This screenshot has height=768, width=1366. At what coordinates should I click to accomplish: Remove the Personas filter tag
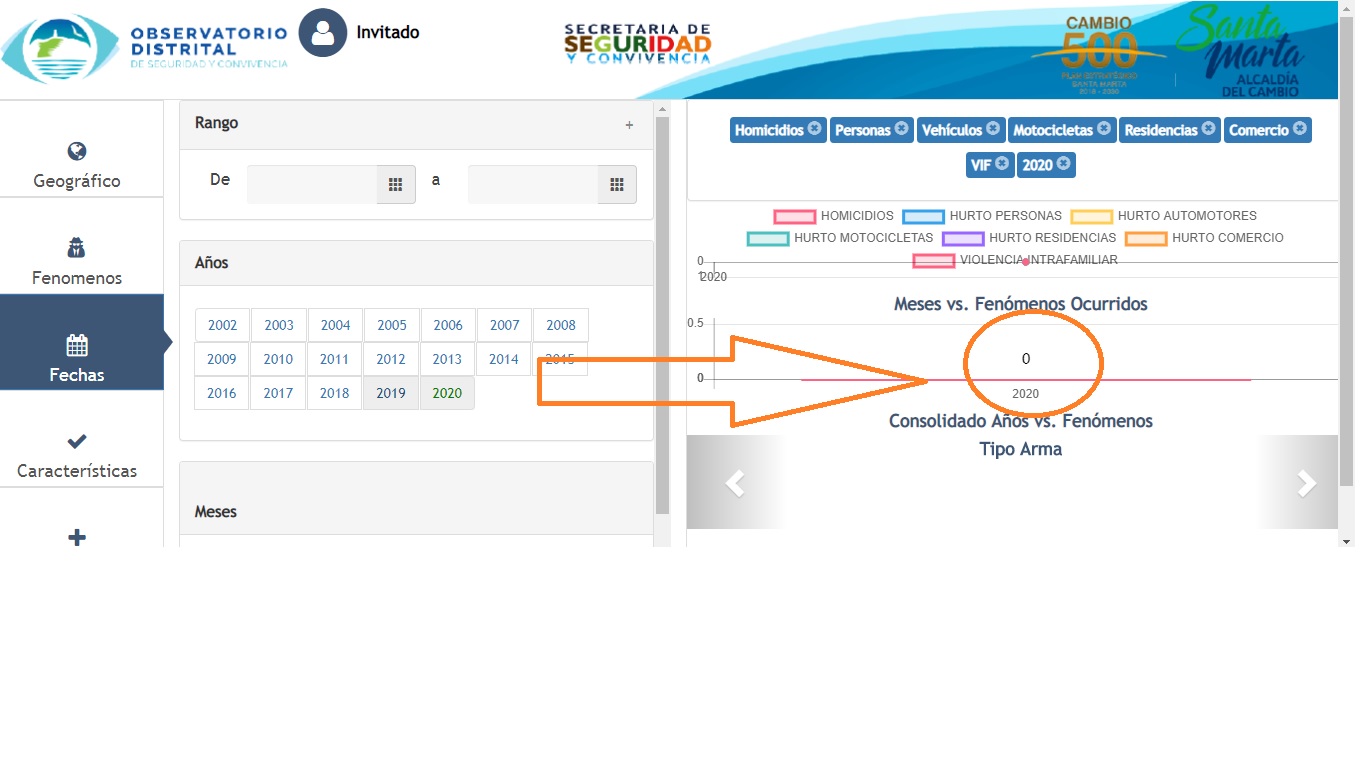coord(901,129)
